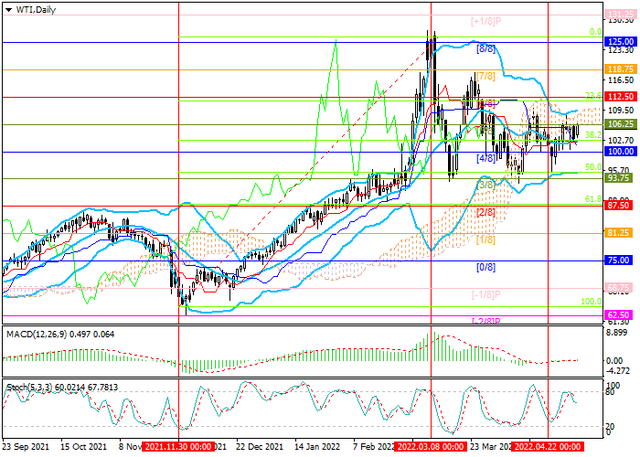This screenshot has height=457, width=640.
Task: Select the 2022.03.08 00:00 date marker
Action: pyautogui.click(x=431, y=449)
